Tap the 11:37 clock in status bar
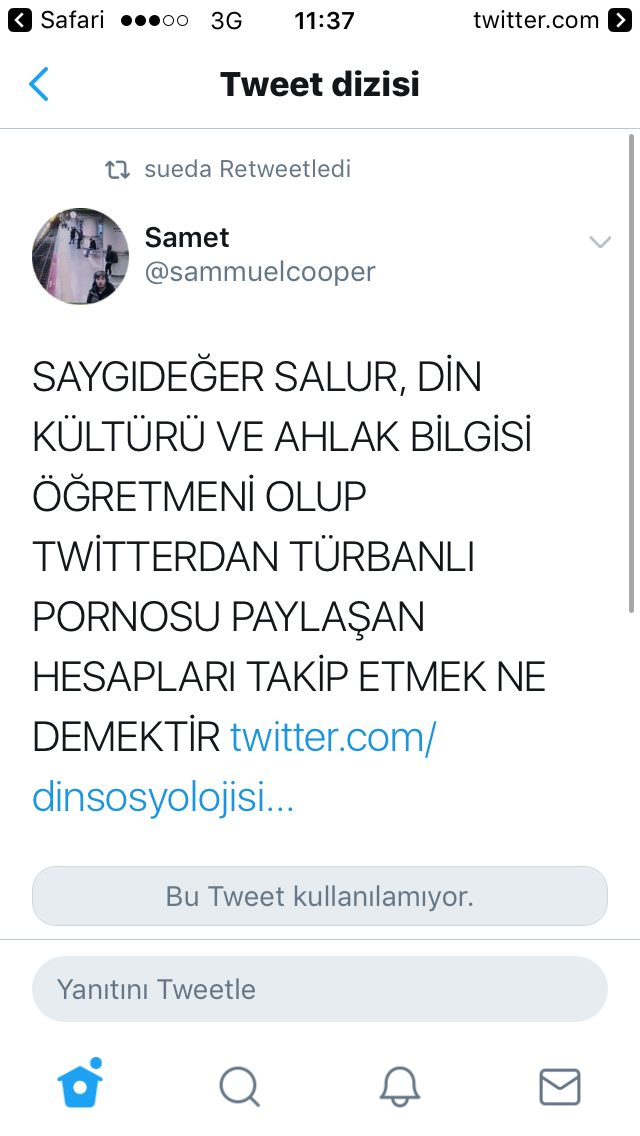The width and height of the screenshot is (640, 1136). 324,21
